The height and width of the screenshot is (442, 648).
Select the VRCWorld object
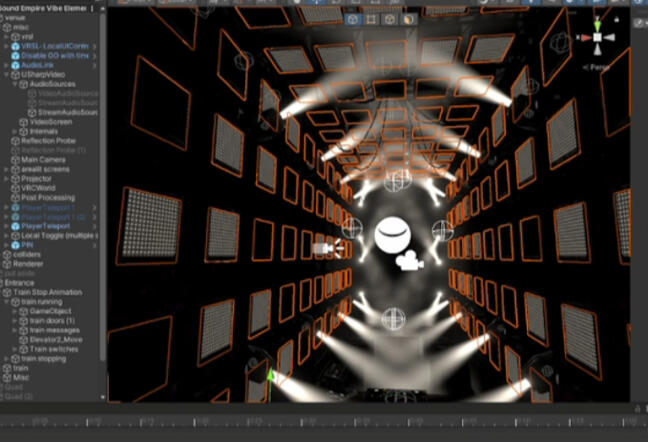38,188
